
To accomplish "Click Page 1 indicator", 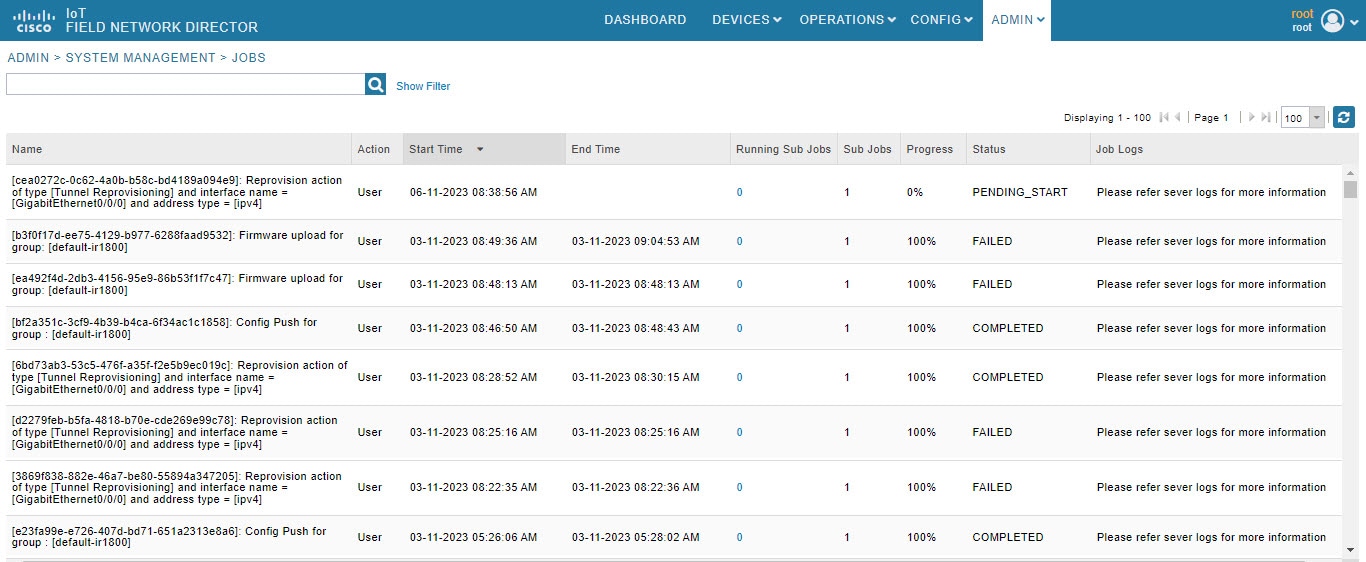I will point(1212,118).
